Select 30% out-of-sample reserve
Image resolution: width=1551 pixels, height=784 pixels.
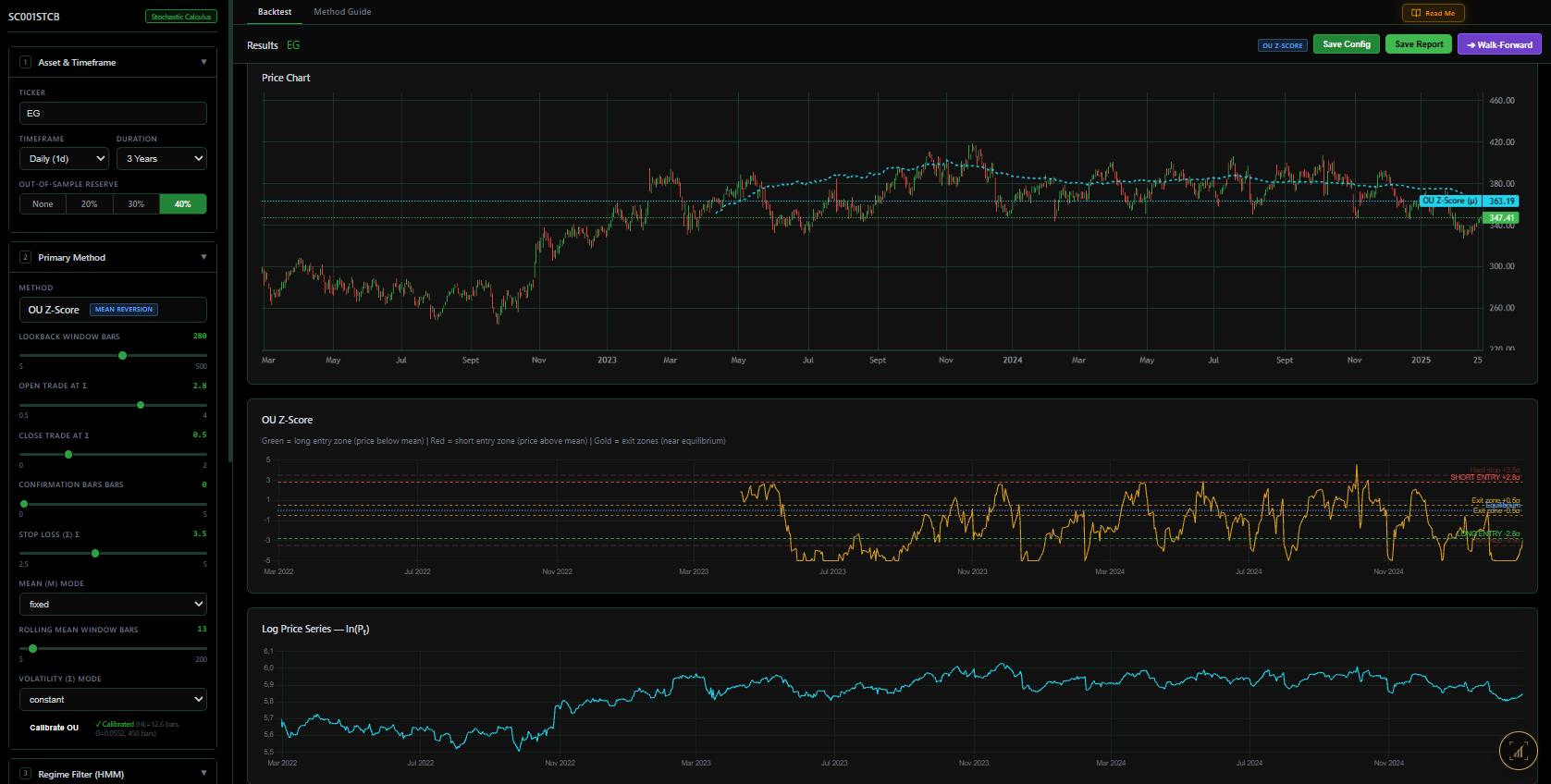point(136,204)
